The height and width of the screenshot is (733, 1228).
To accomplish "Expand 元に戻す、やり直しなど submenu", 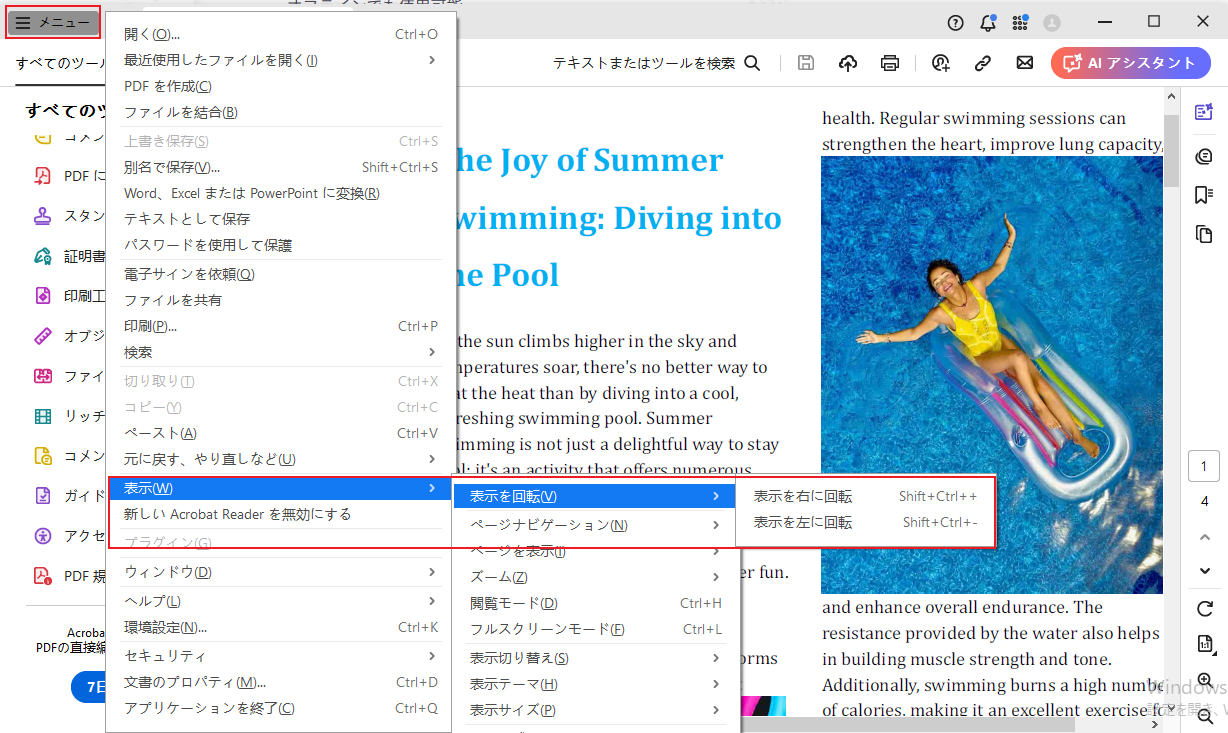I will point(281,459).
